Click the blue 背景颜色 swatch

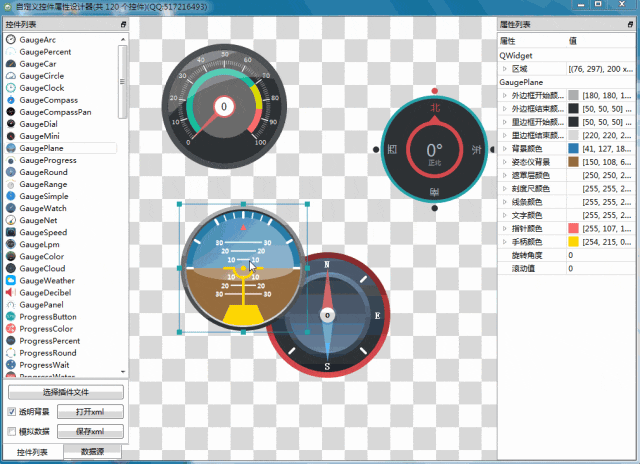[x=573, y=149]
